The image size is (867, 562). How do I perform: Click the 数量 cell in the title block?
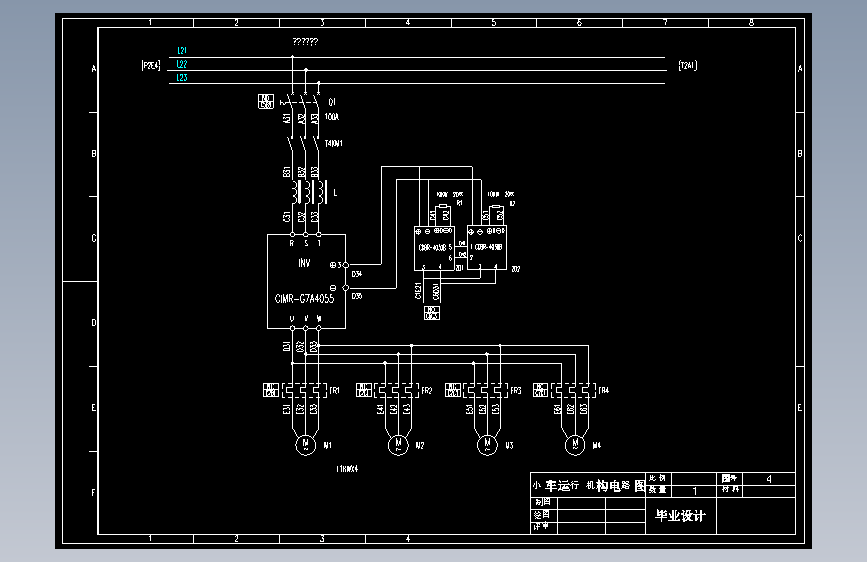tap(659, 490)
